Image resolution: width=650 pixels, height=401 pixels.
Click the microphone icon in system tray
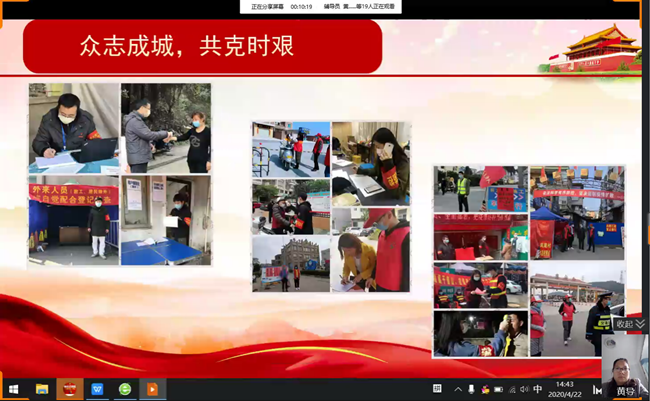[473, 389]
